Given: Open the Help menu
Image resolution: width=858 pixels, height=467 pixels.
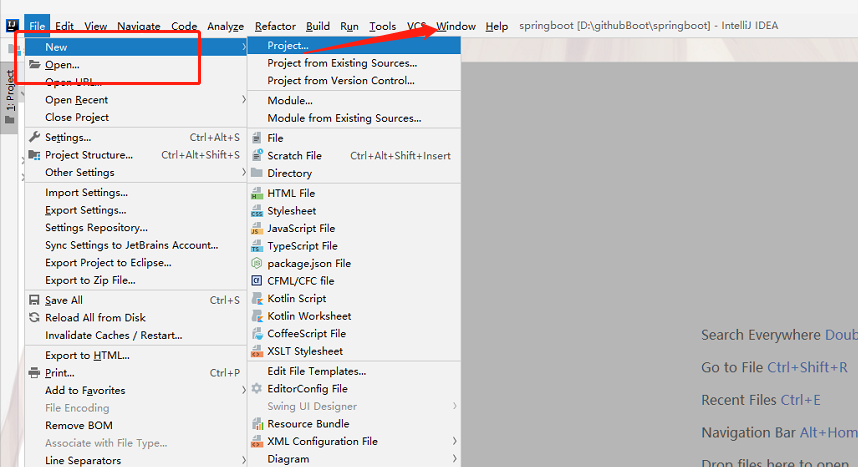Looking at the screenshot, I should [x=497, y=26].
